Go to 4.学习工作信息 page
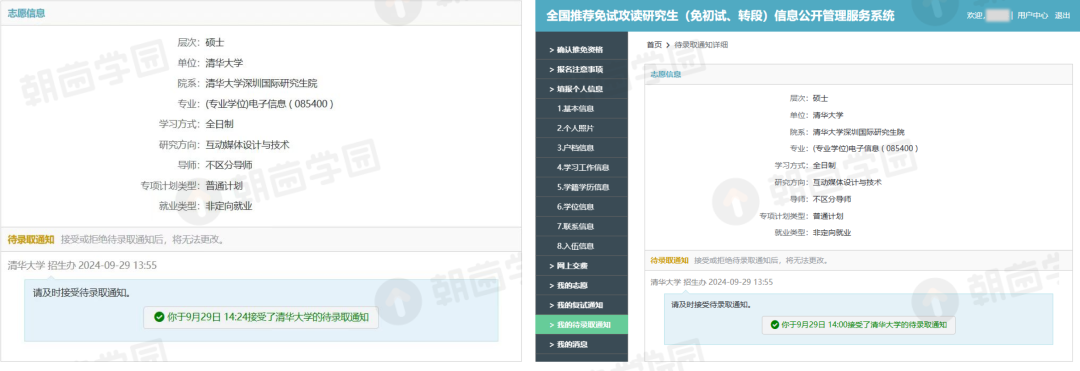The image size is (1080, 371). (x=581, y=167)
